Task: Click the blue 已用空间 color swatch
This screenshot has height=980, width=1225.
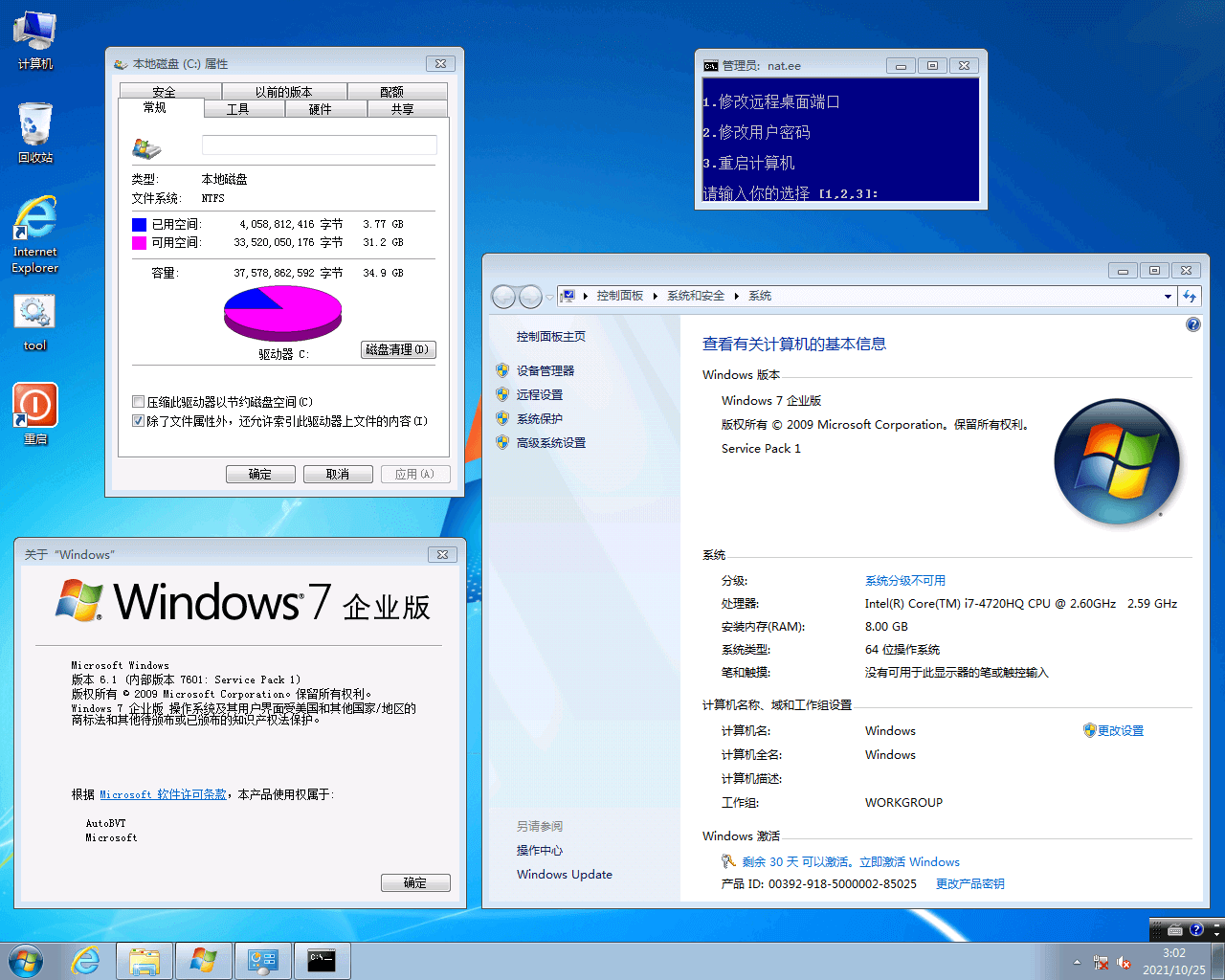Action: point(140,225)
